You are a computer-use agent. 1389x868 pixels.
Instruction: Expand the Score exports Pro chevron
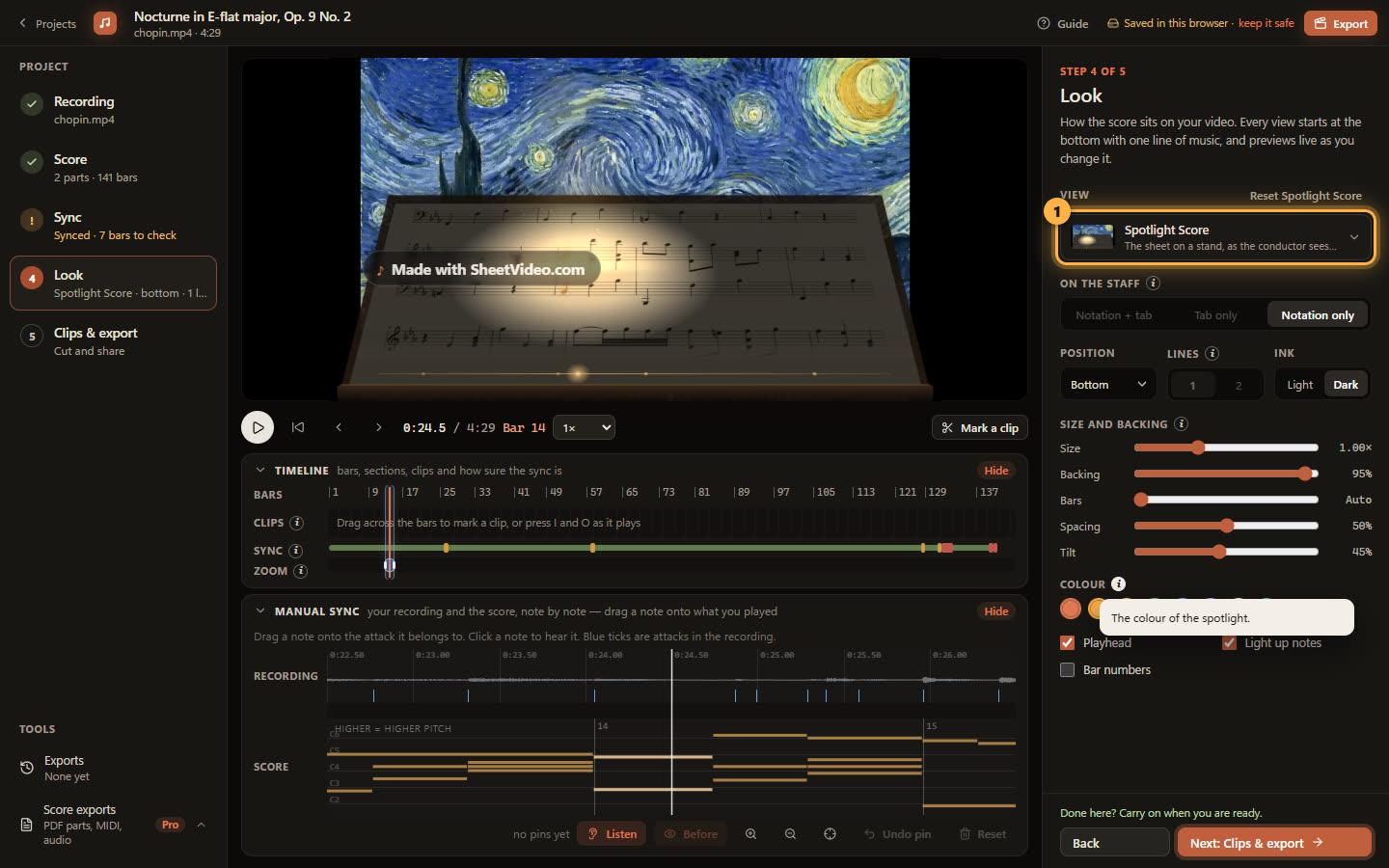(x=201, y=825)
